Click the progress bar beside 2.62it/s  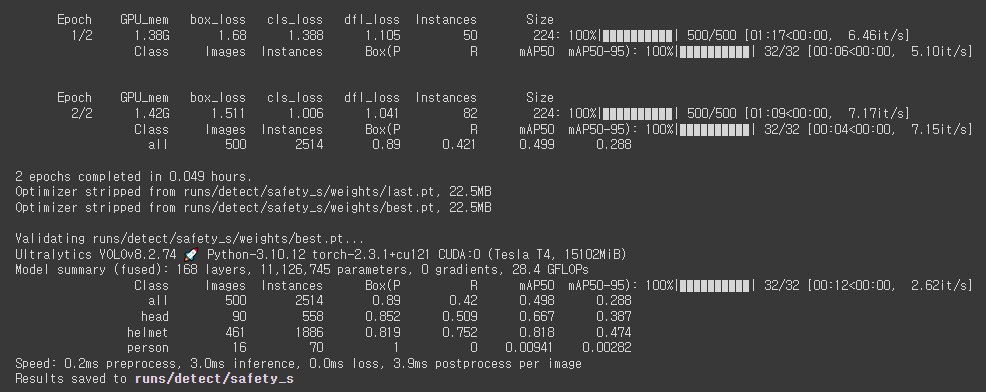tap(714, 285)
